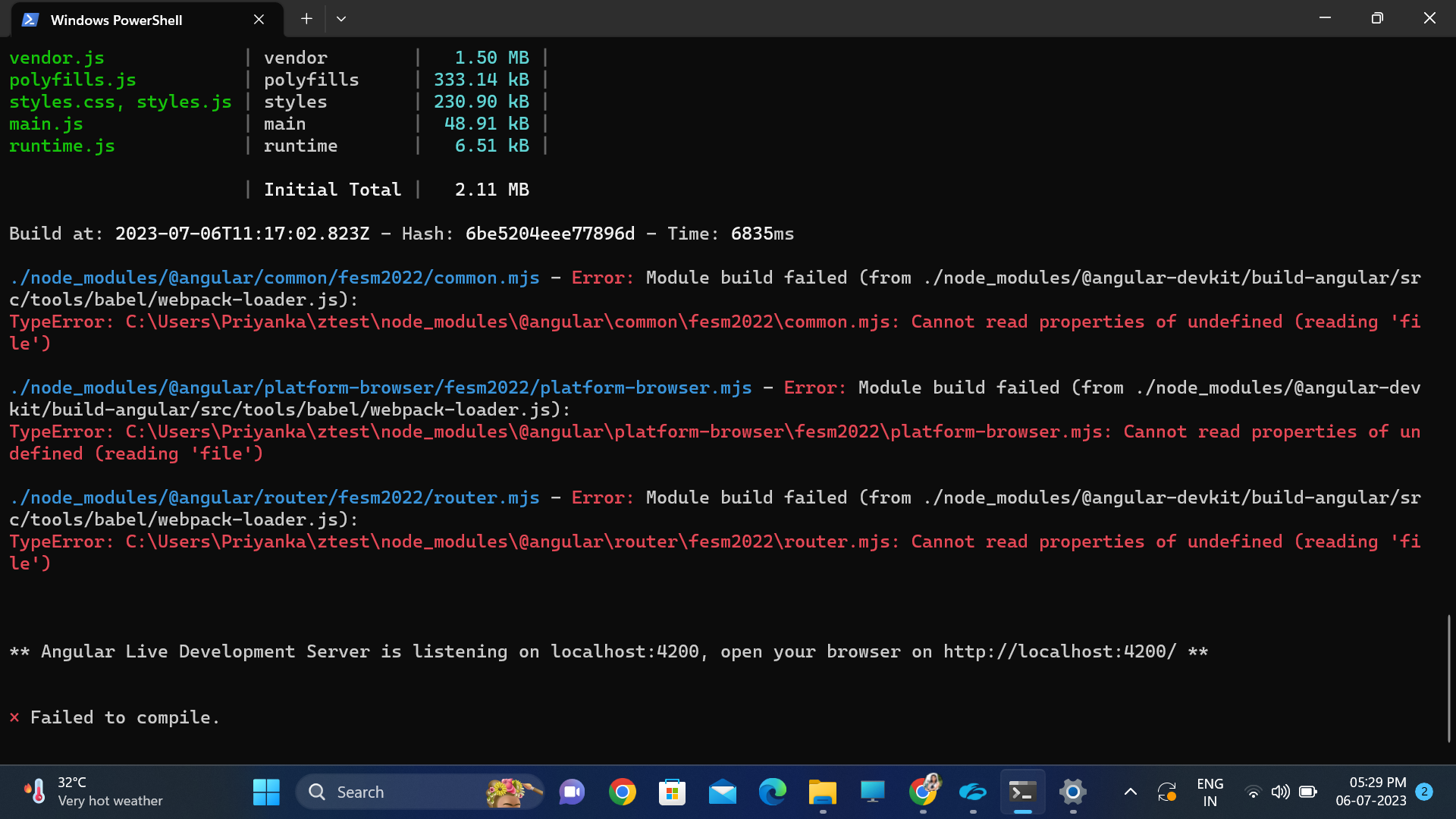Open the new tab dropdown chevron
Viewport: 1456px width, 819px height.
click(341, 18)
